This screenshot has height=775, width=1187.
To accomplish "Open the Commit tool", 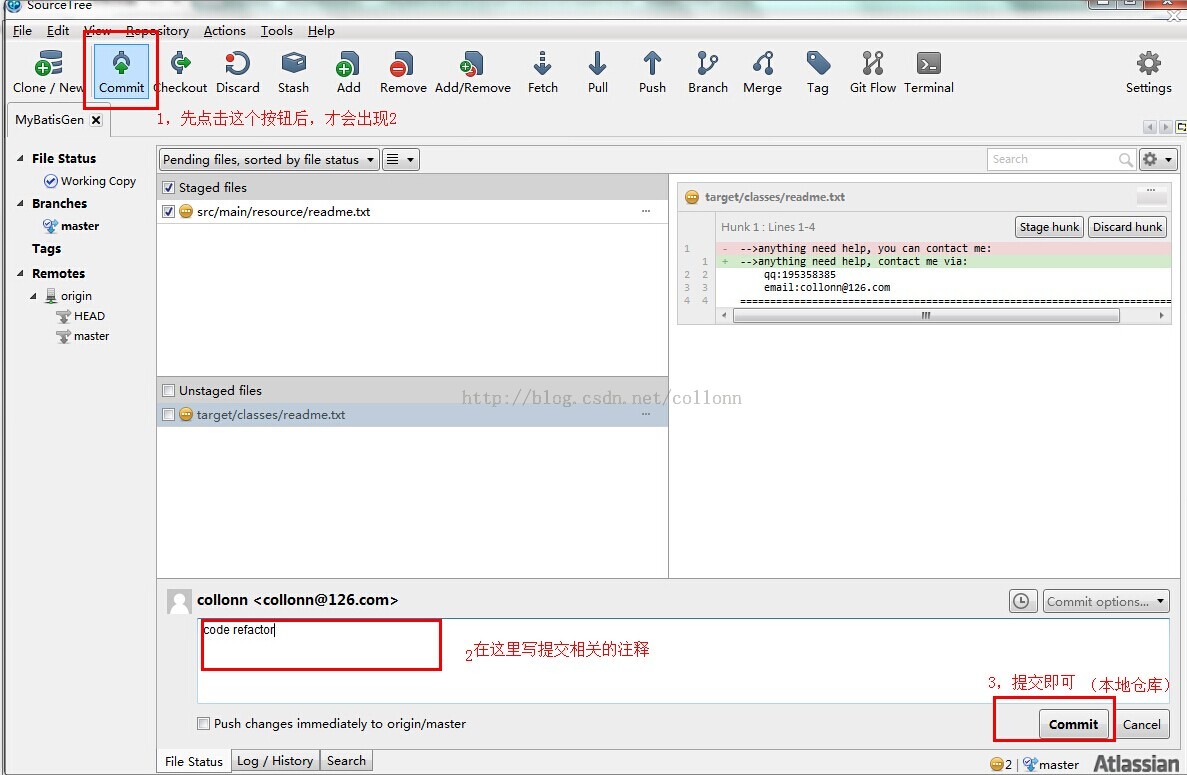I will [120, 70].
